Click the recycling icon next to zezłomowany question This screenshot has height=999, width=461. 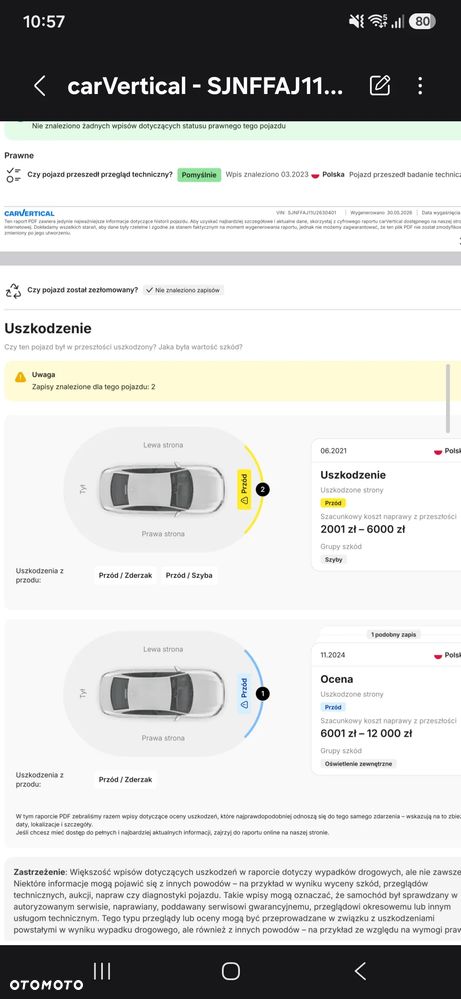pos(13,291)
